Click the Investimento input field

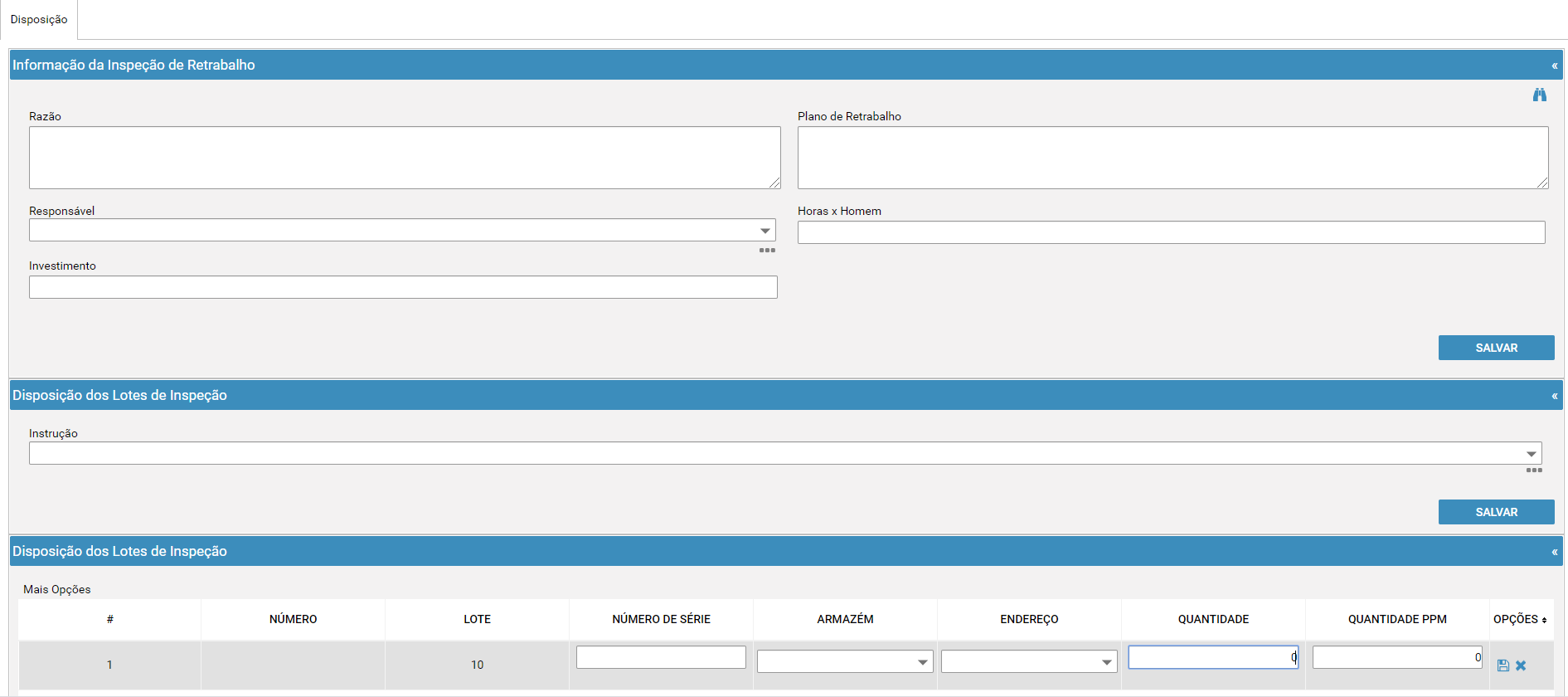coord(403,287)
